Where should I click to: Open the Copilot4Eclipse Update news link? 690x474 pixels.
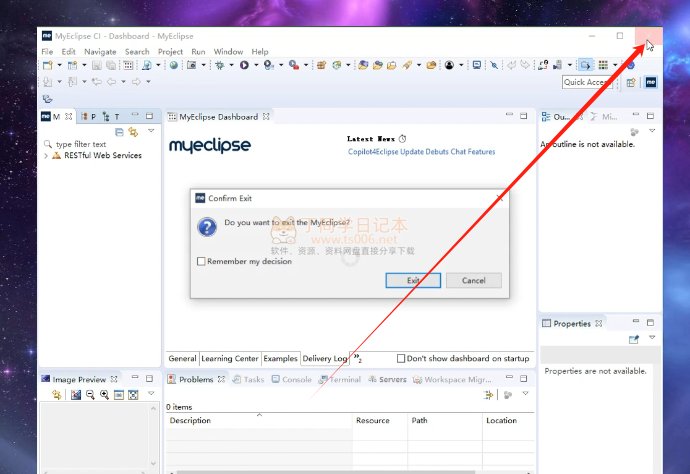pyautogui.click(x=421, y=152)
